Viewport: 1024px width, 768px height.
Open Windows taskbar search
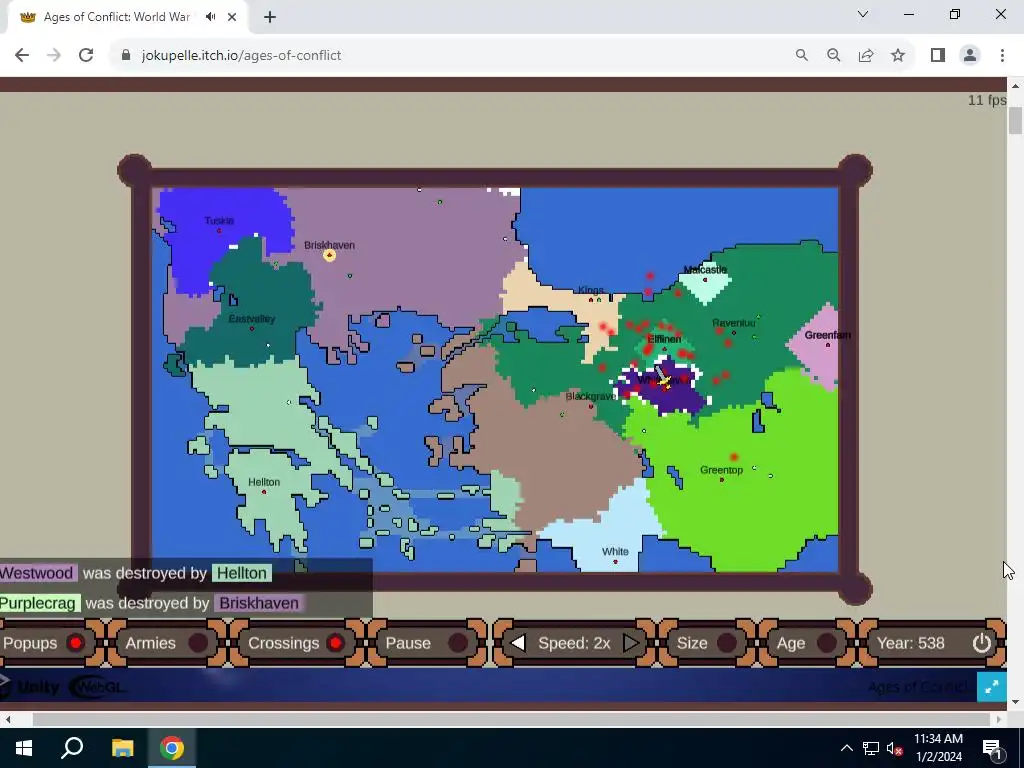[x=72, y=748]
